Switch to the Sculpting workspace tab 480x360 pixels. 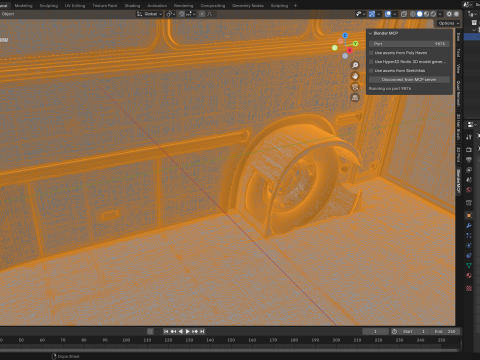tap(49, 6)
